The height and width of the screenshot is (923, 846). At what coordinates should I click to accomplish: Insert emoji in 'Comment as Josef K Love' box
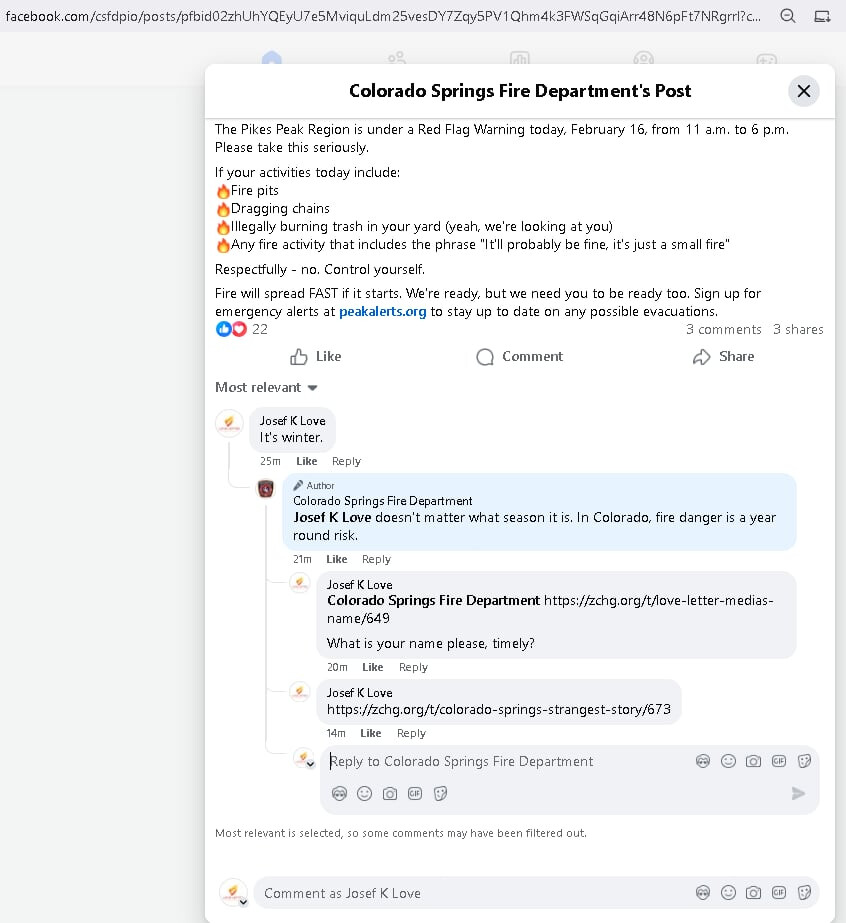(x=729, y=893)
